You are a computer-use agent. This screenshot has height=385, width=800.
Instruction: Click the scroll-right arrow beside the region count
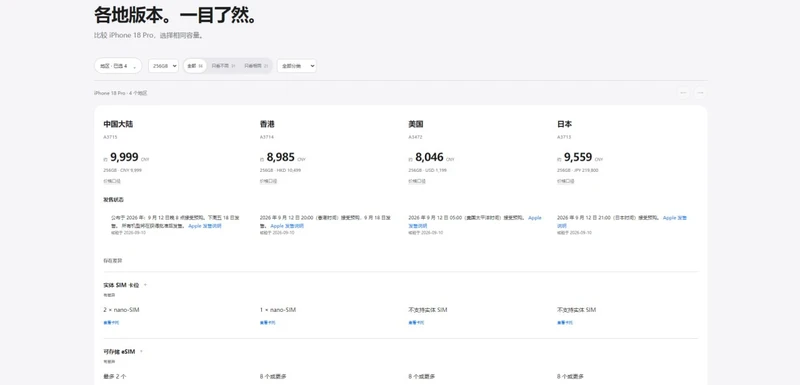point(701,93)
